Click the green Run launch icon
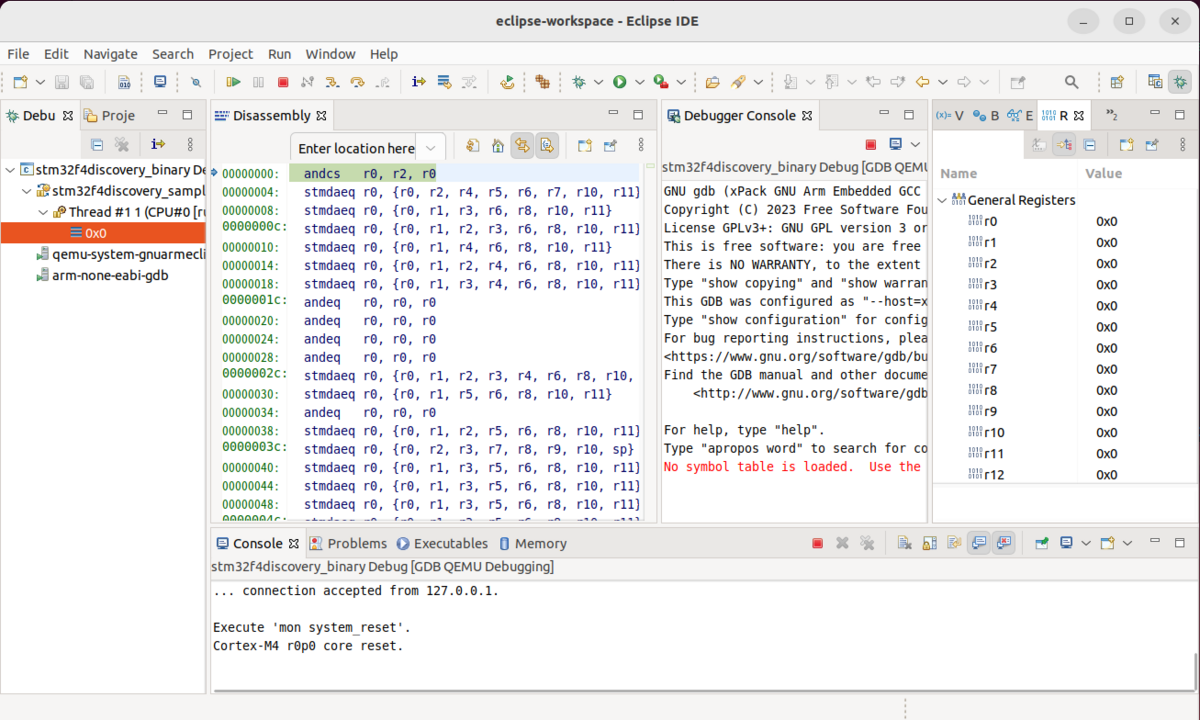 pos(619,82)
